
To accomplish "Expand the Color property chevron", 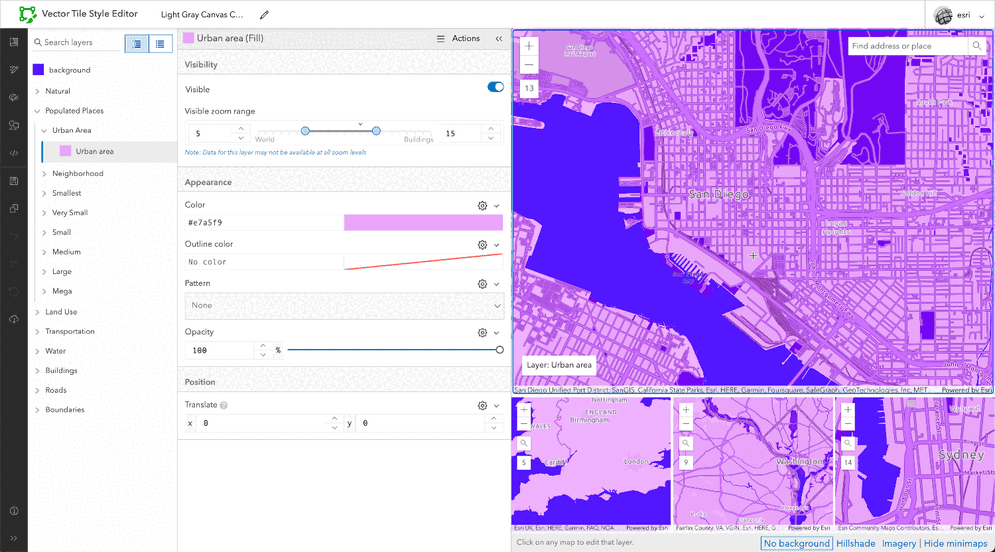I will (497, 206).
